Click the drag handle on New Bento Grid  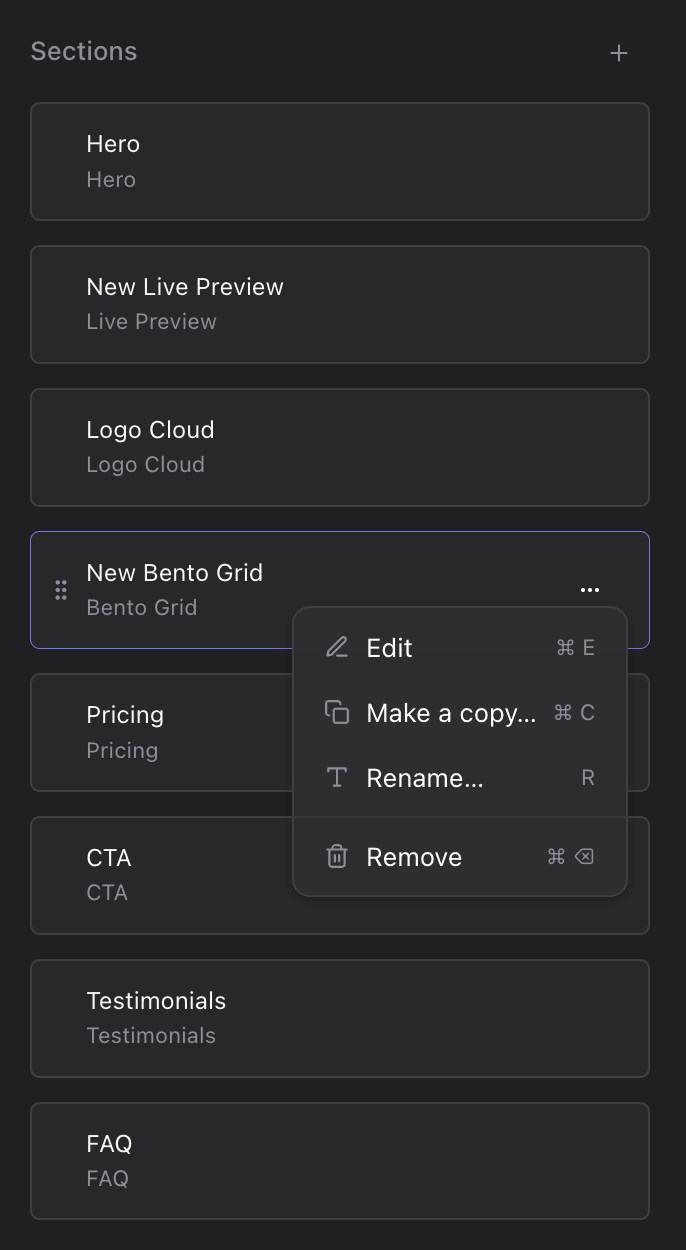pos(61,590)
